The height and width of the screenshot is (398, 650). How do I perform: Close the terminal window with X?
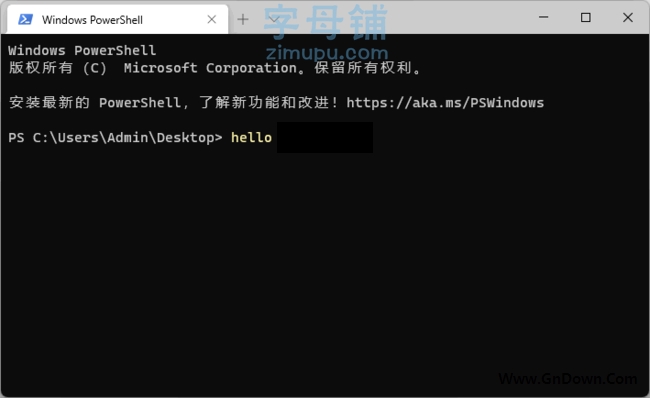click(x=628, y=17)
